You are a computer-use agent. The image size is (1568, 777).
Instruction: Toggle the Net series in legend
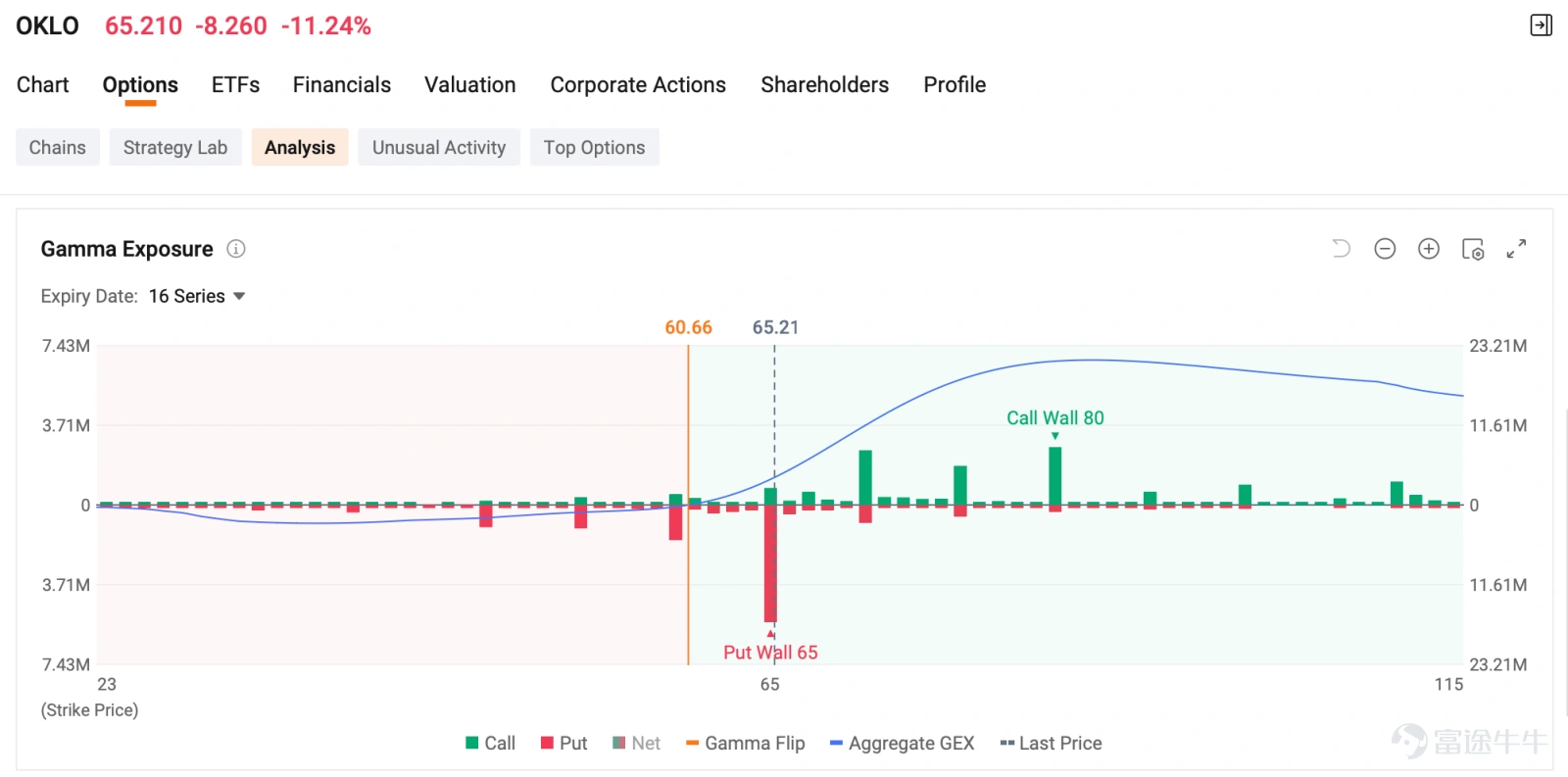pos(636,743)
